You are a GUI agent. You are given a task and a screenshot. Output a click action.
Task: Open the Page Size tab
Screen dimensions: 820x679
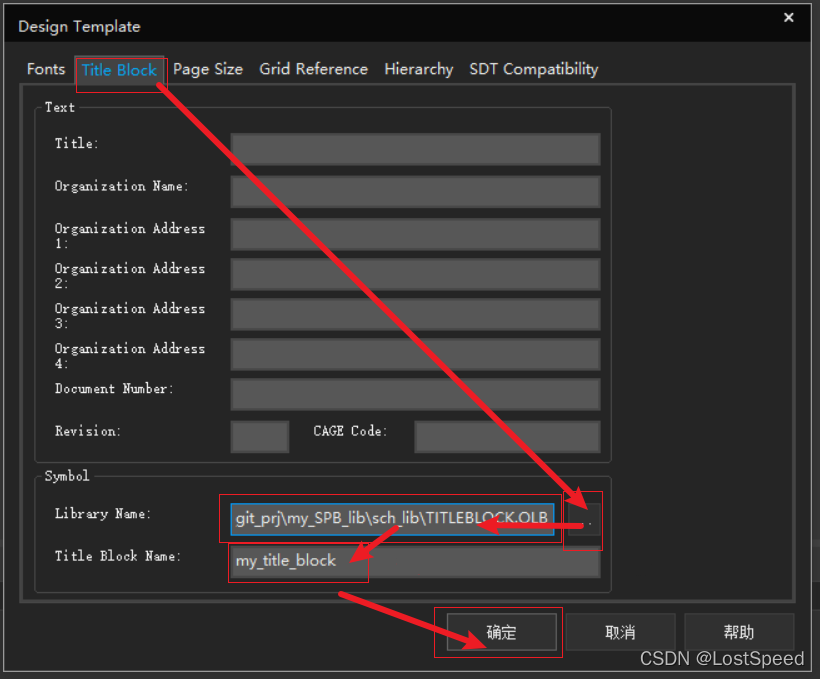[x=208, y=69]
